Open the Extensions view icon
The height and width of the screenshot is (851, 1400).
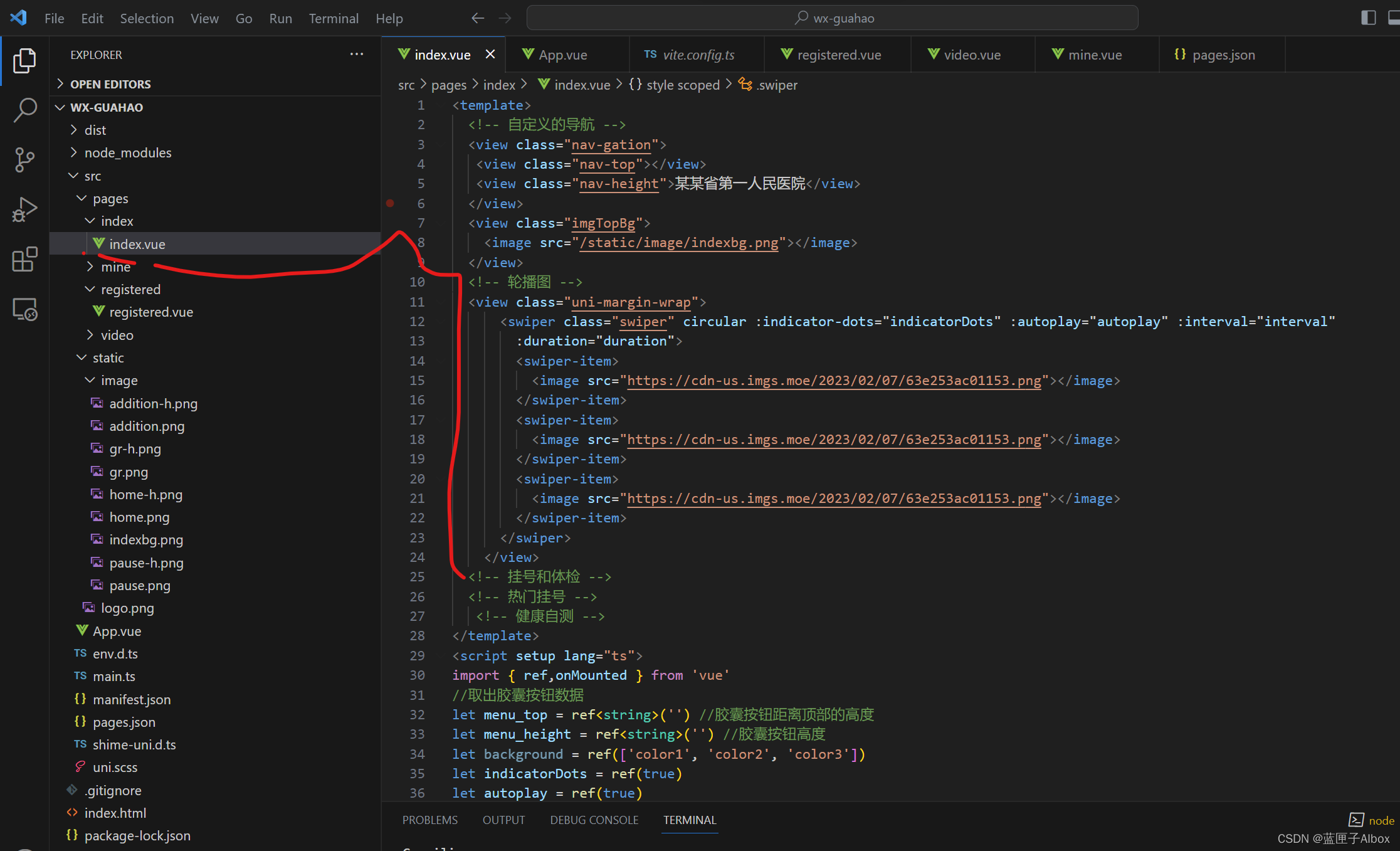(x=24, y=259)
